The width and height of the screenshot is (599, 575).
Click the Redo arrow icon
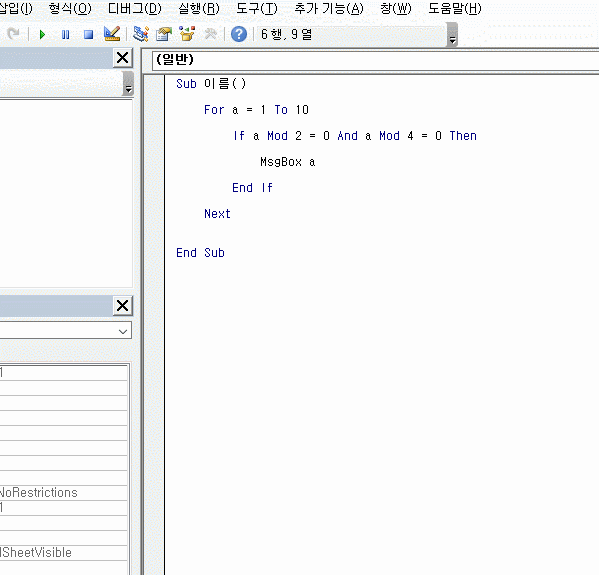pos(13,34)
